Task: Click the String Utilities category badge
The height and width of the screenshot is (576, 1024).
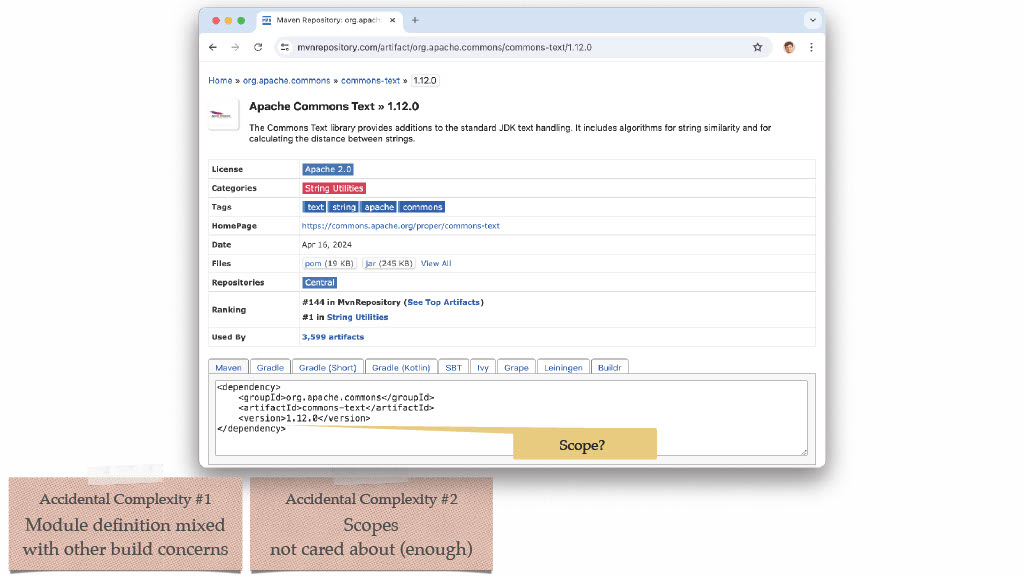Action: tap(334, 188)
